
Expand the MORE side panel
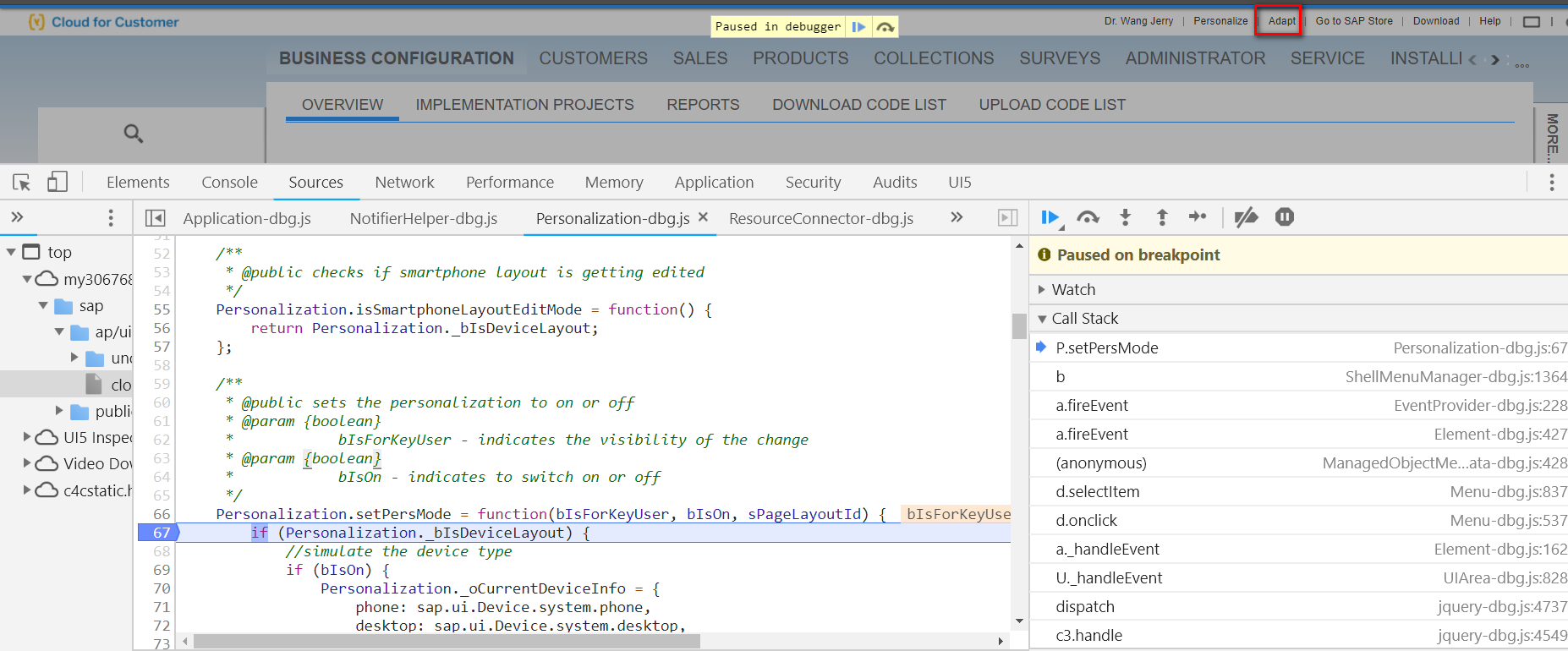click(1551, 137)
